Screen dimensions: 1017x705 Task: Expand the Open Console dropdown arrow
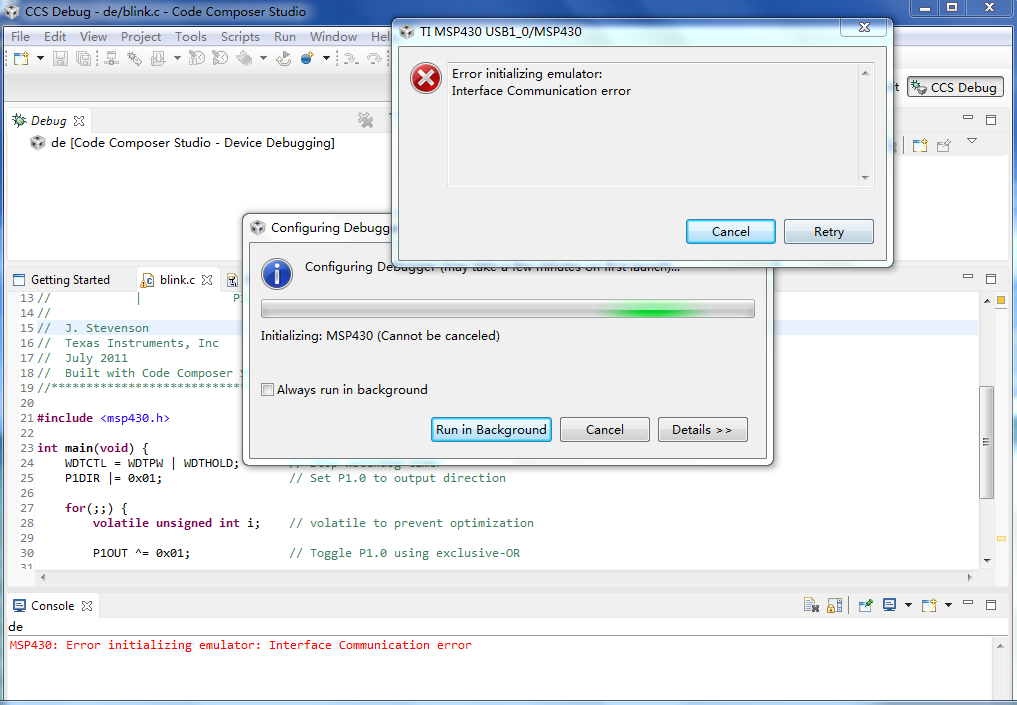coord(948,605)
